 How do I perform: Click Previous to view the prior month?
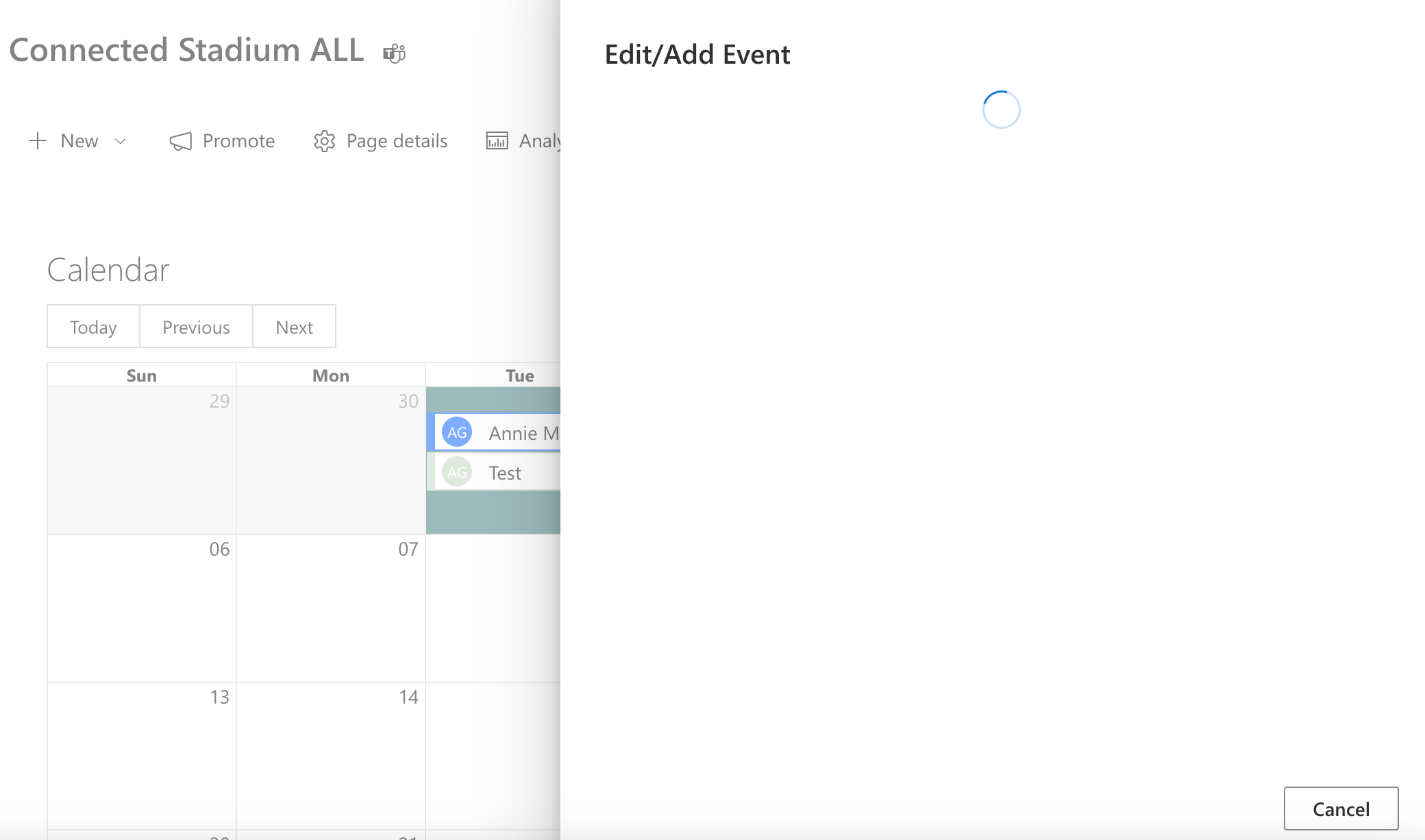[196, 327]
